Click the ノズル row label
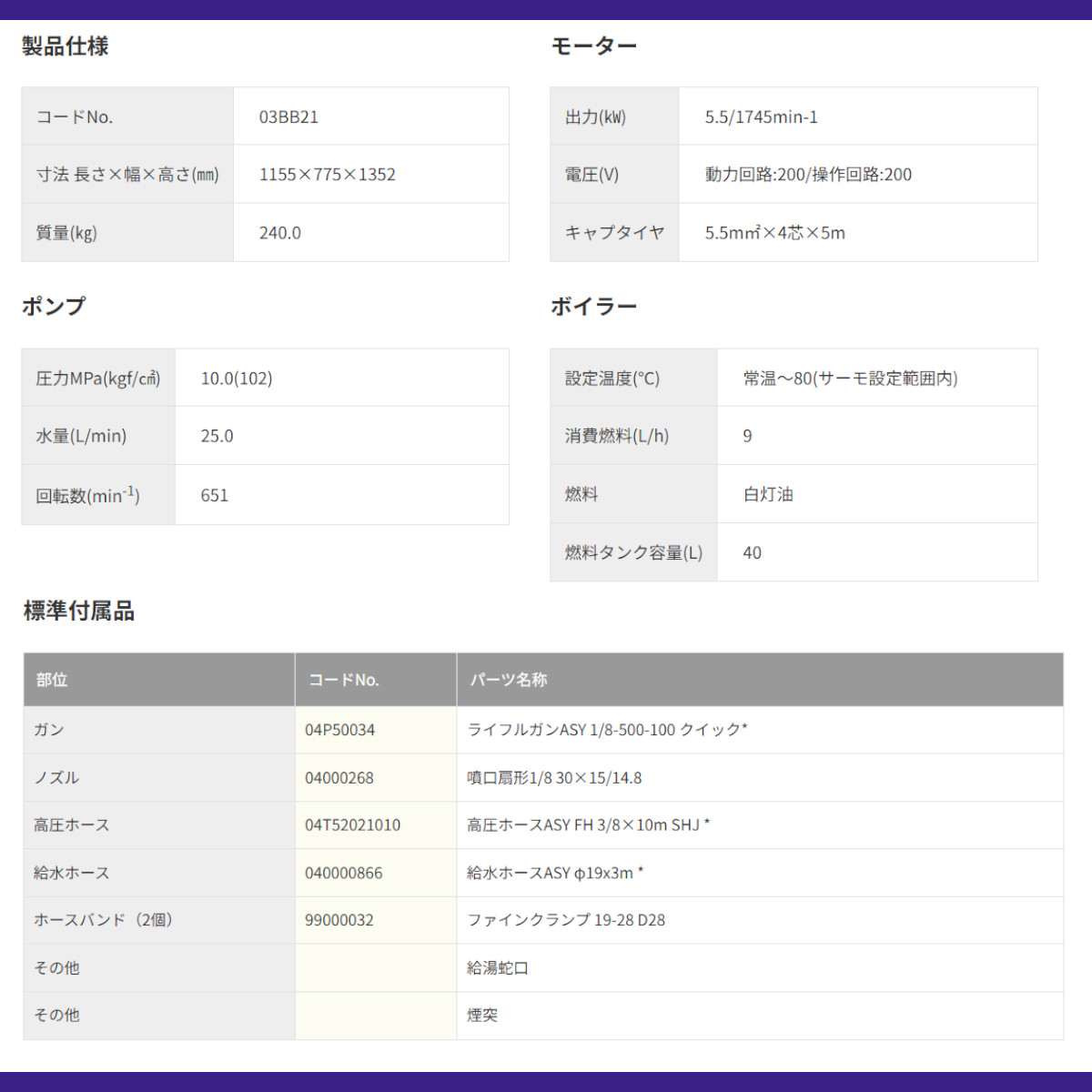 click(56, 778)
